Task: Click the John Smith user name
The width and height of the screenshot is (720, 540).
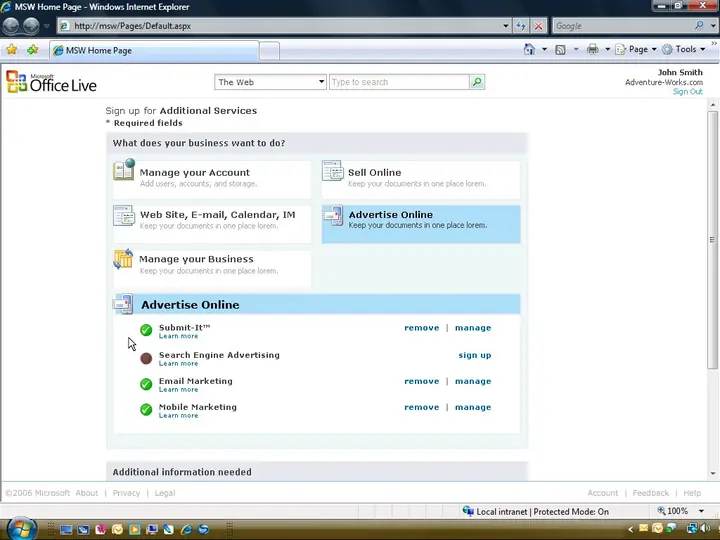Action: pos(680,72)
